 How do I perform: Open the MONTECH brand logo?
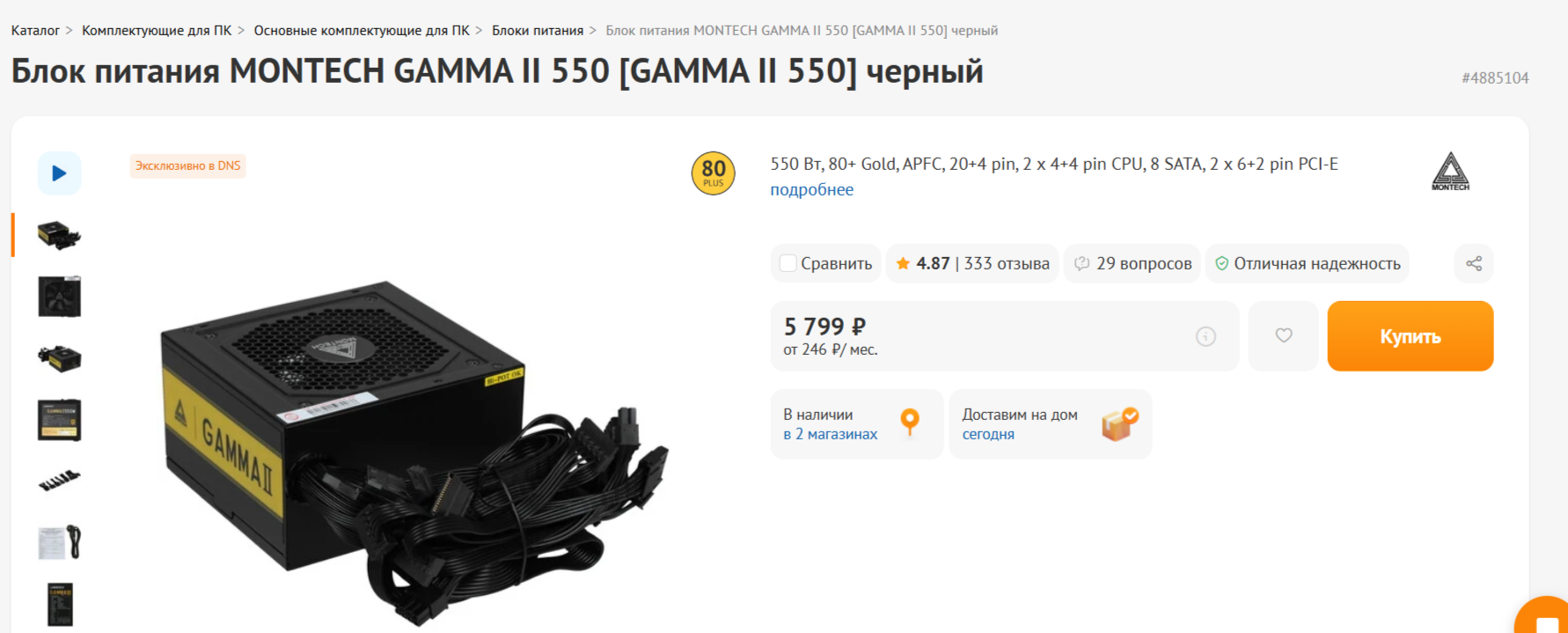(1450, 172)
